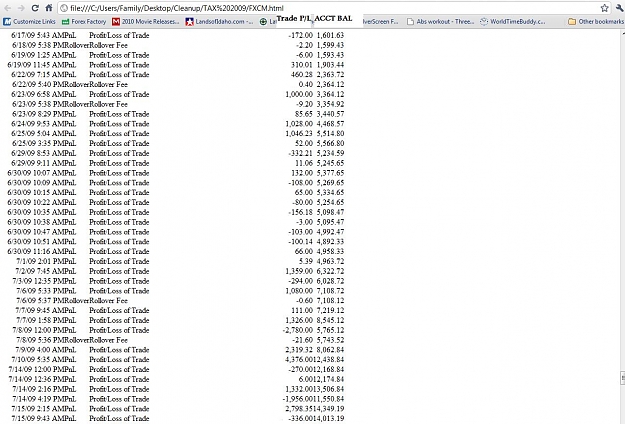Bookmark this page with the star icon
Viewport: 625px width, 424px height.
[604, 8]
